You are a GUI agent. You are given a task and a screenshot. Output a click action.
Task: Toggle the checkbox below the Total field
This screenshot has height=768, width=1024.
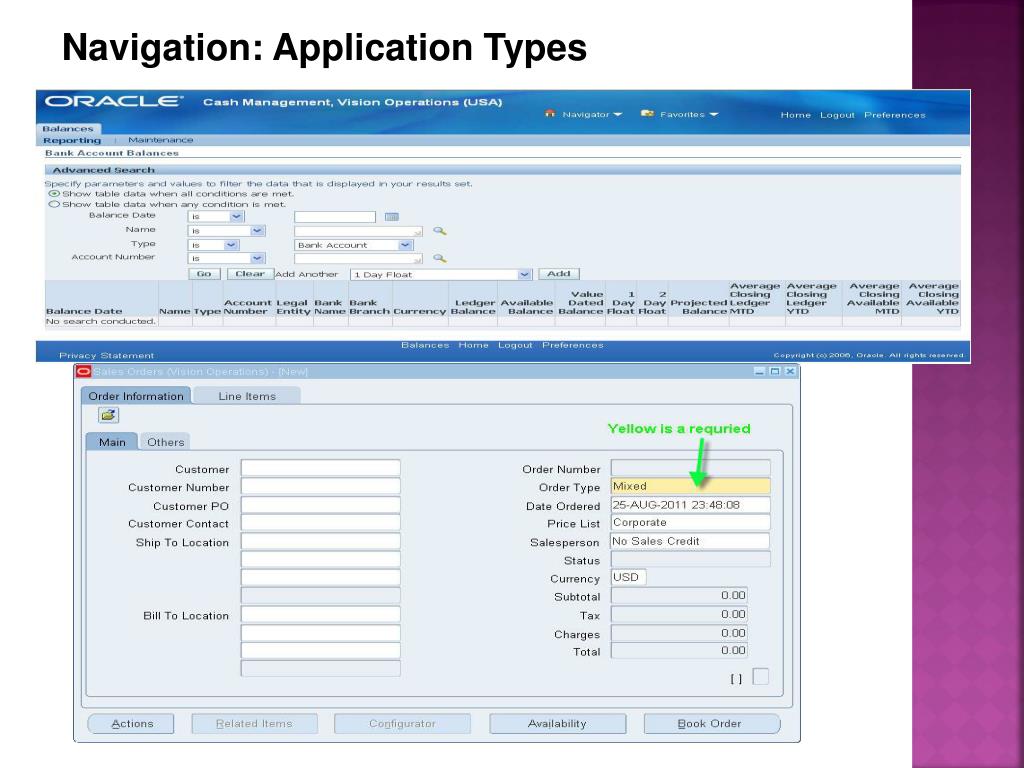point(760,677)
